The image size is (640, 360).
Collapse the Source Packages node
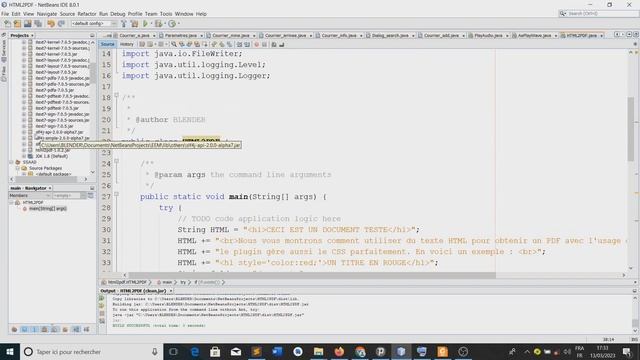point(18,168)
